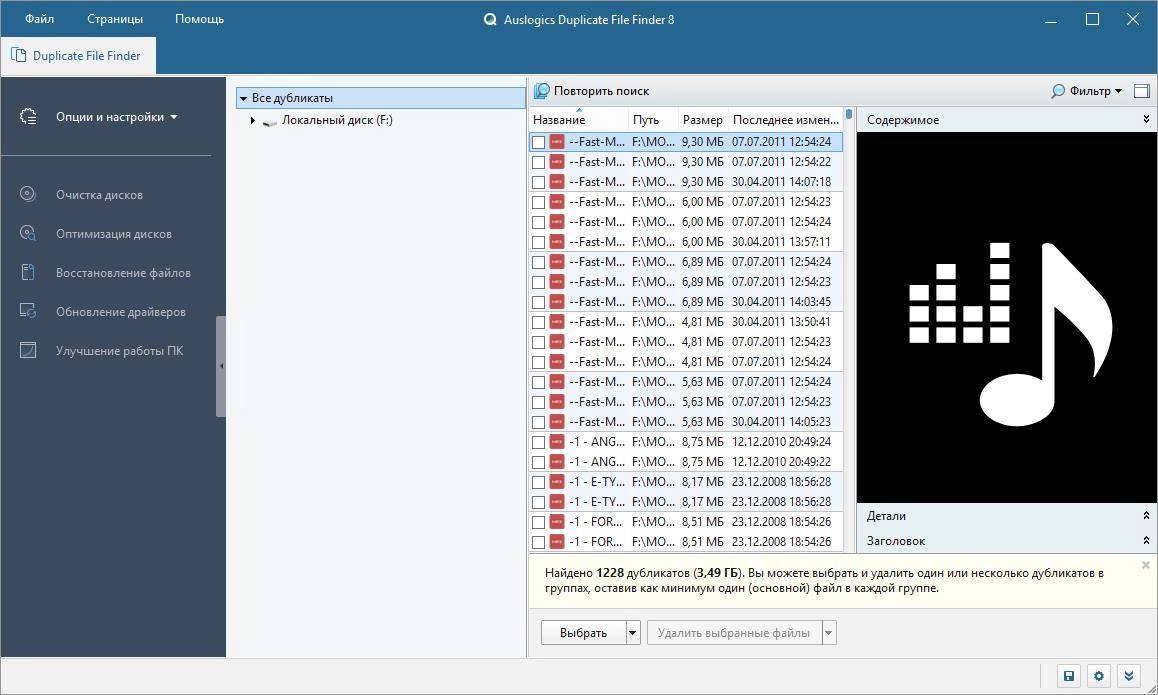Click file icon in 30.04.2011 14:03:45 row
The width and height of the screenshot is (1158, 695).
[557, 302]
